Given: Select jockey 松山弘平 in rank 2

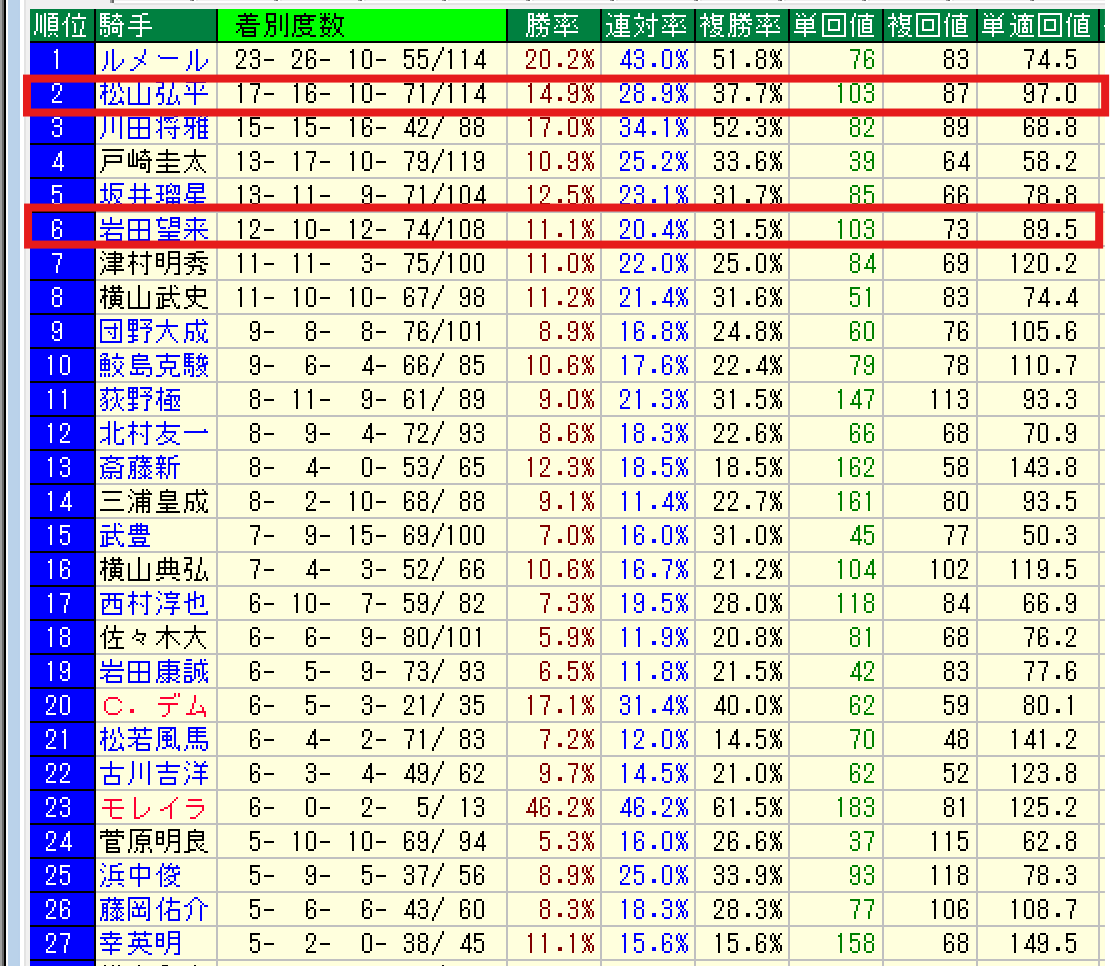Looking at the screenshot, I should pos(154,94).
